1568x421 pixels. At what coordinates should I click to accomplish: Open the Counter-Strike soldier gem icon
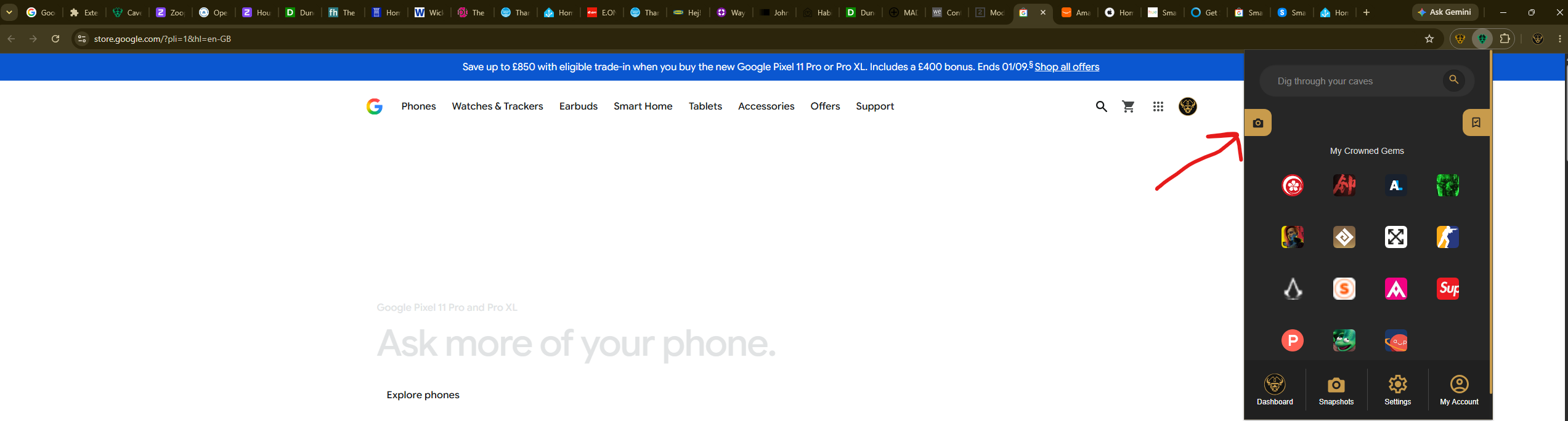pos(1448,237)
